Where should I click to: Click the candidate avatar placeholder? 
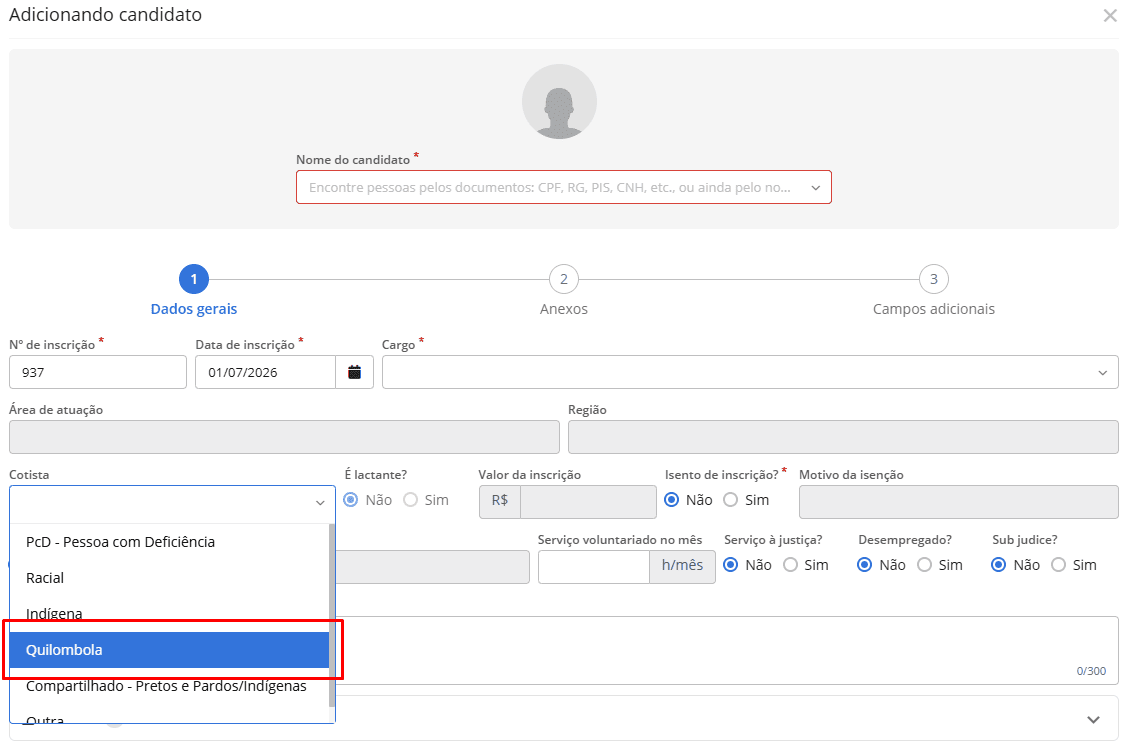[x=559, y=101]
